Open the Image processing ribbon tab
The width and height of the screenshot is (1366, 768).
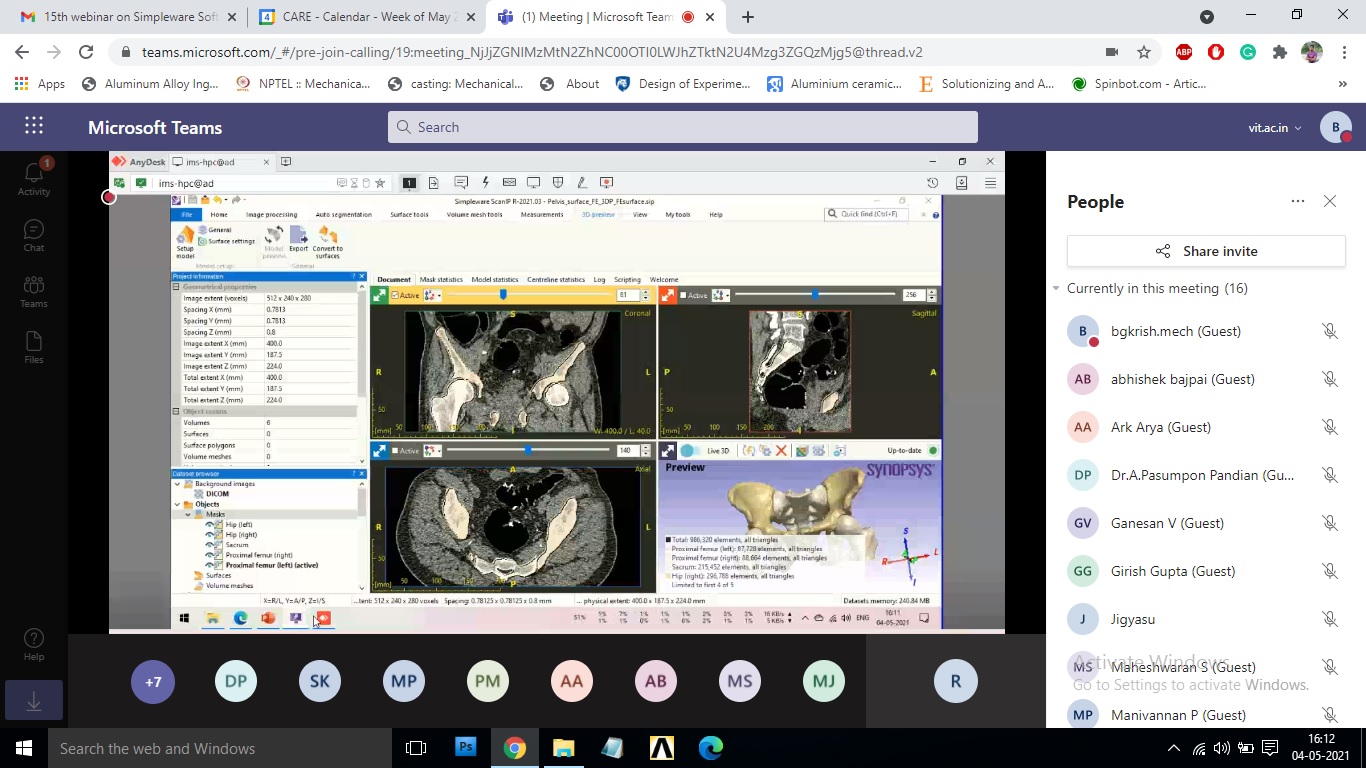pyautogui.click(x=271, y=214)
